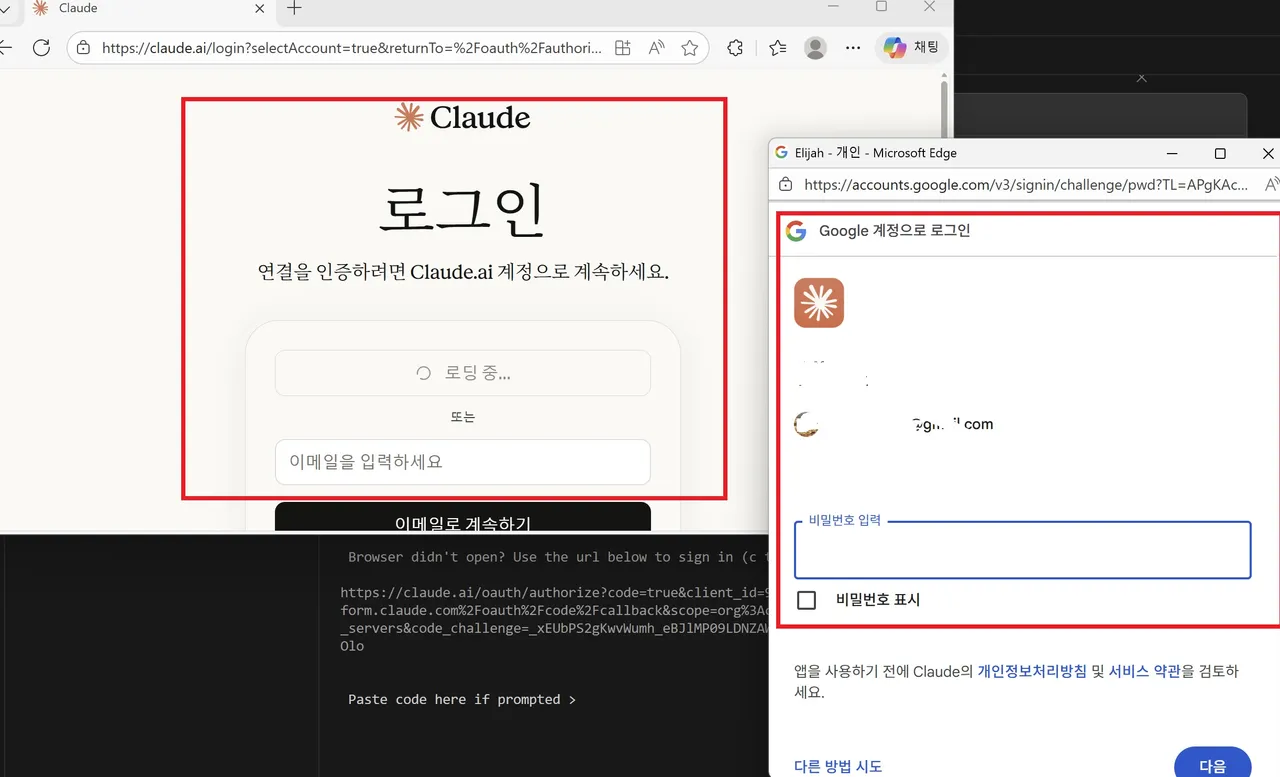Click the email input field on the Claude page

click(x=462, y=461)
